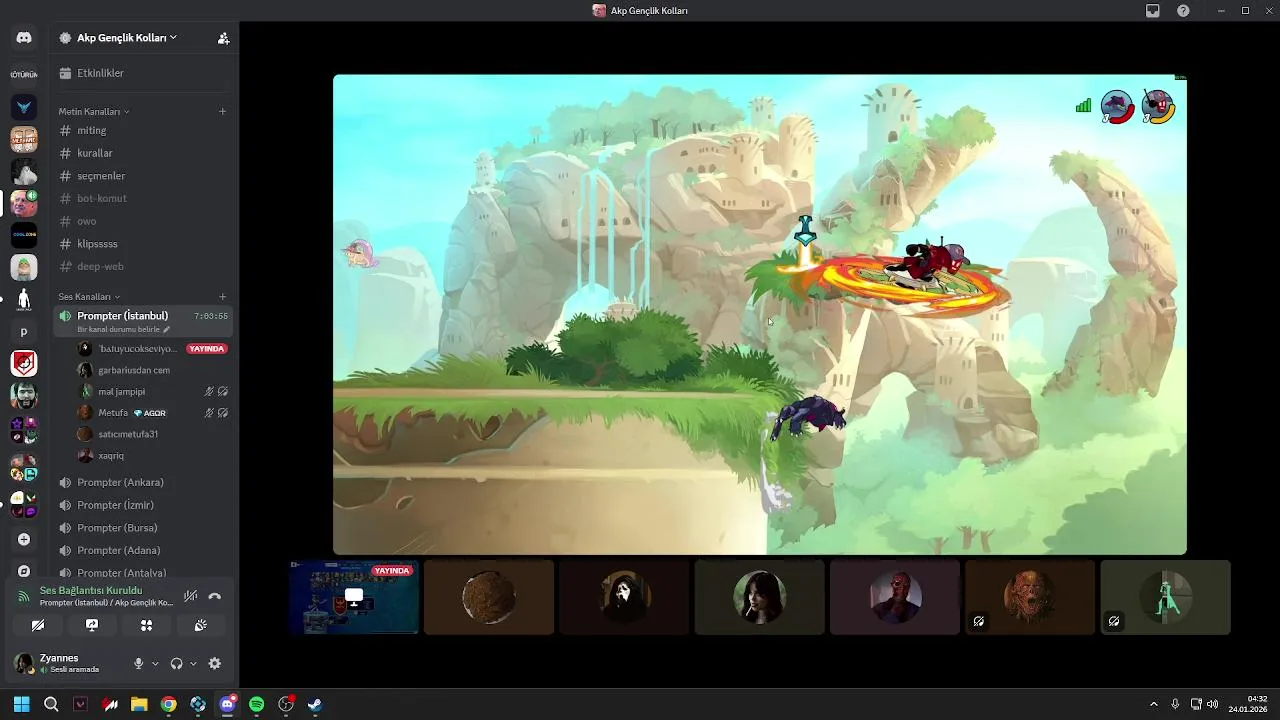
Task: Open the activities launcher button
Action: (x=146, y=625)
